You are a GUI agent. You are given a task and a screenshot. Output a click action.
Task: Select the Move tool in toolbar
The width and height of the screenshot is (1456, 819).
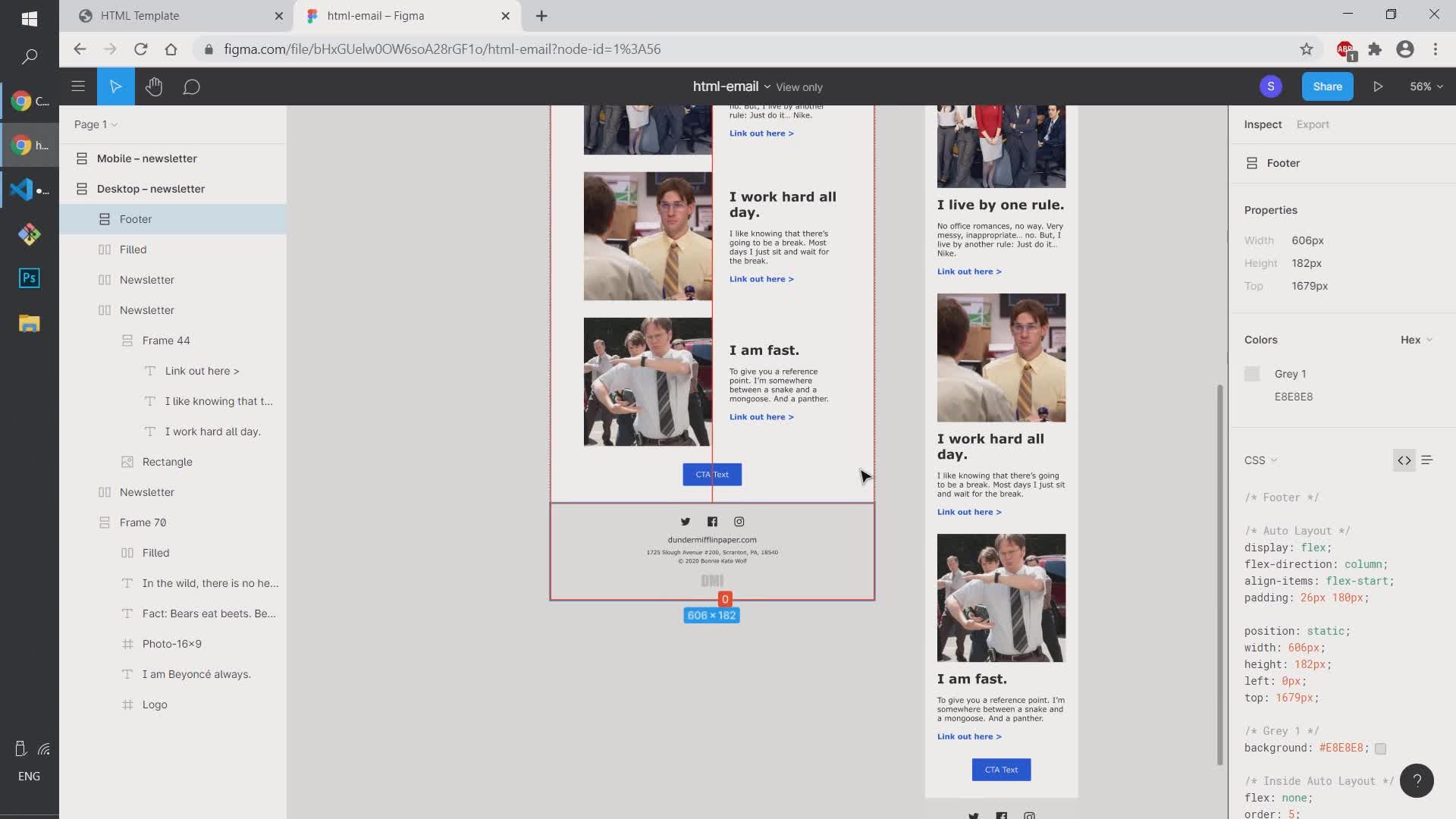click(116, 86)
